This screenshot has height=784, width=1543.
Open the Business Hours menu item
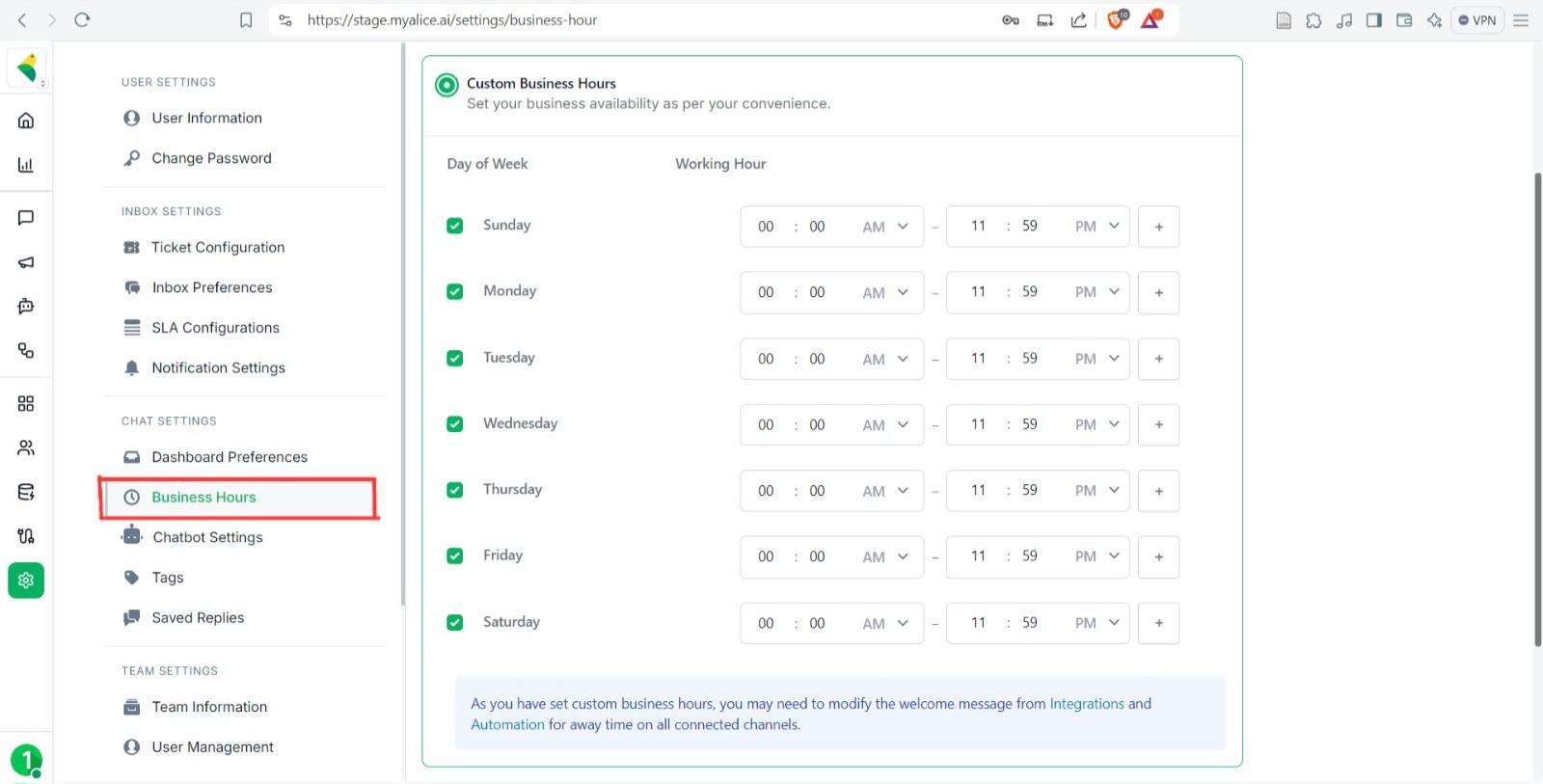pos(237,498)
